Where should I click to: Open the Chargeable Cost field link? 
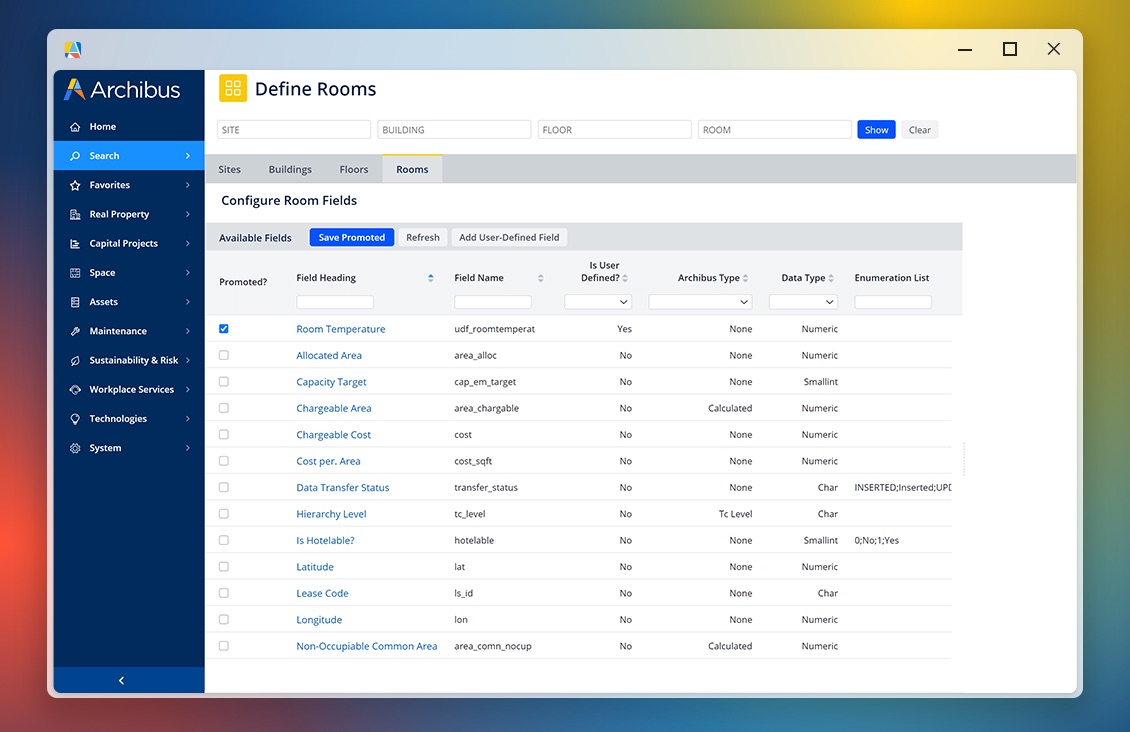[333, 435]
